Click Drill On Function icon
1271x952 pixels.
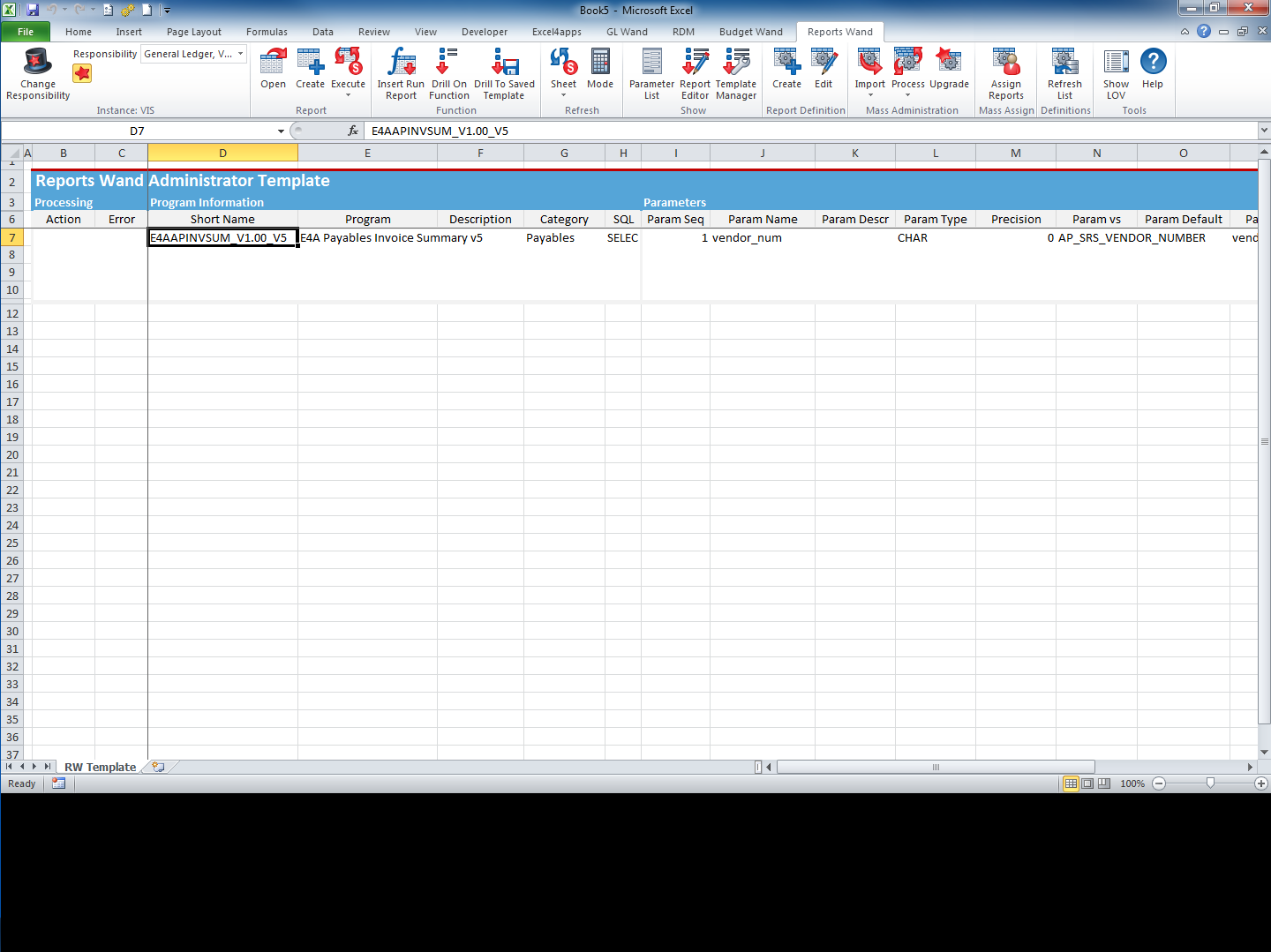click(x=448, y=62)
